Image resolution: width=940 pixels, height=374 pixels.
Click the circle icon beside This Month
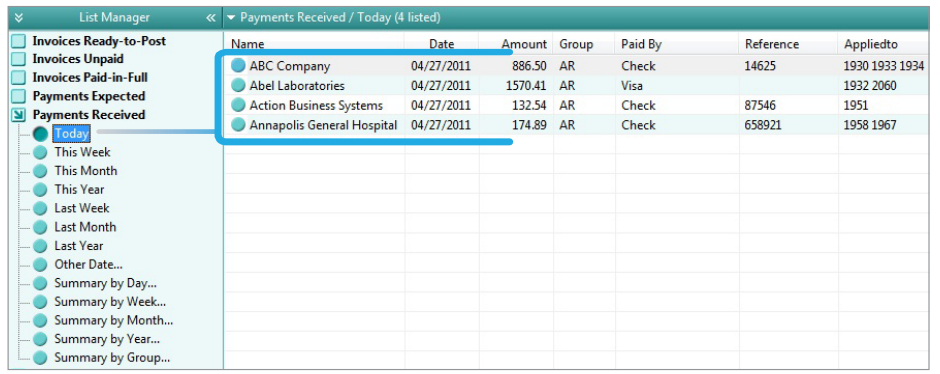(40, 171)
